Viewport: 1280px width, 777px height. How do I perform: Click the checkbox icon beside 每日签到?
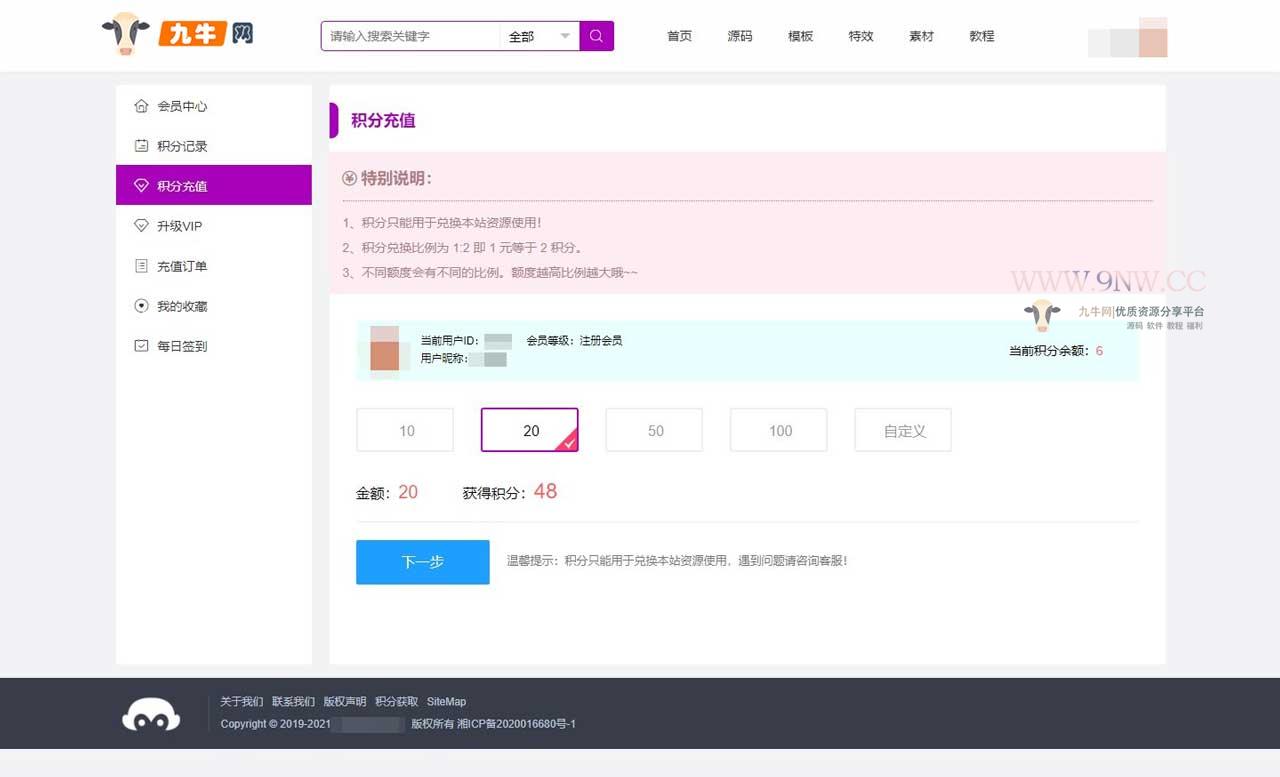tap(141, 346)
